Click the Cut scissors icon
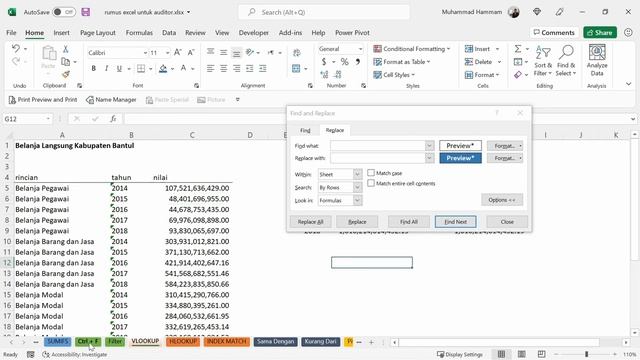The width and height of the screenshot is (640, 360). [x=65, y=49]
